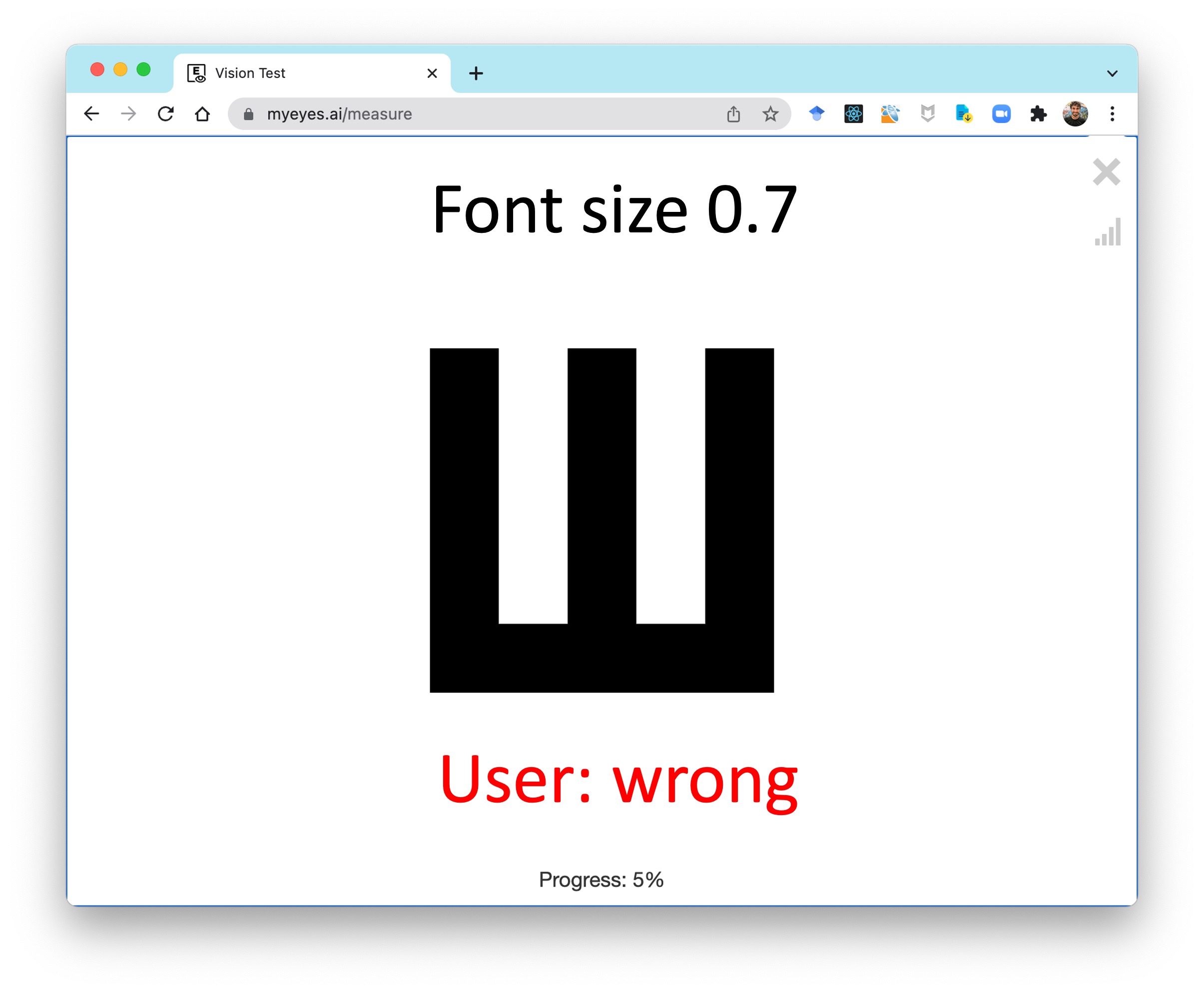Click the document download extension icon
Screen dimensions: 1204x994
pos(964,114)
